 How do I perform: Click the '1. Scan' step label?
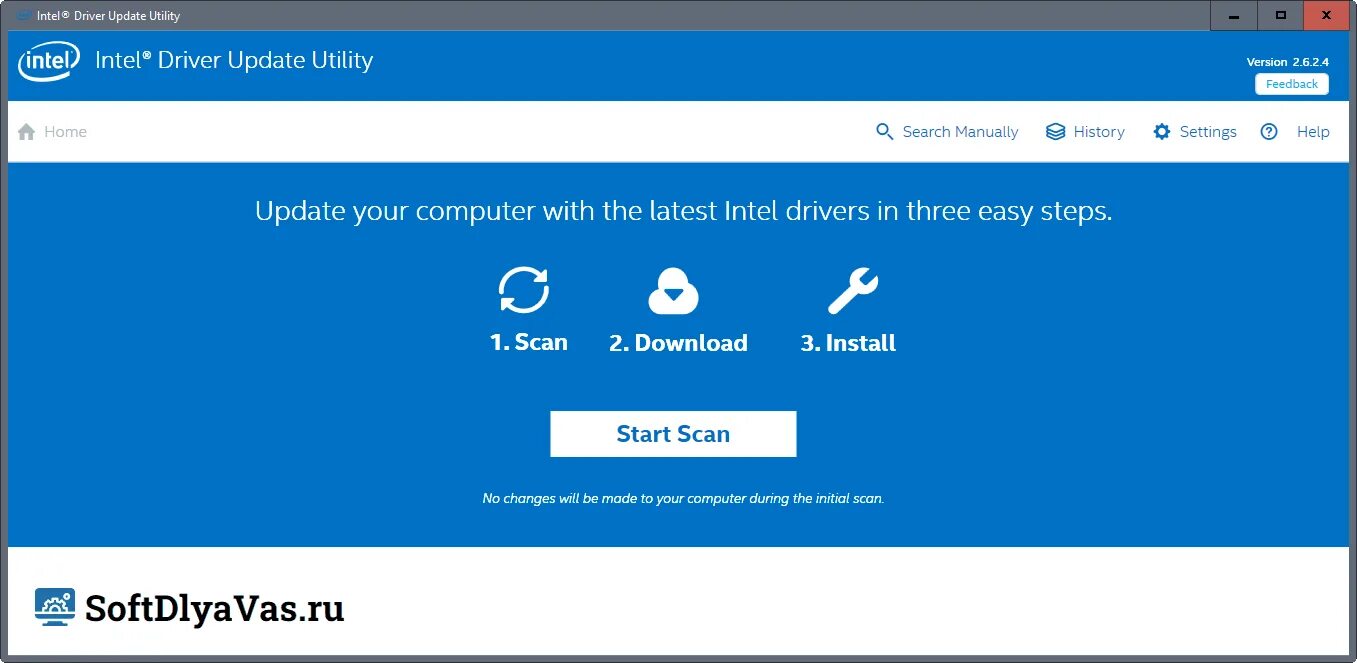(x=528, y=342)
